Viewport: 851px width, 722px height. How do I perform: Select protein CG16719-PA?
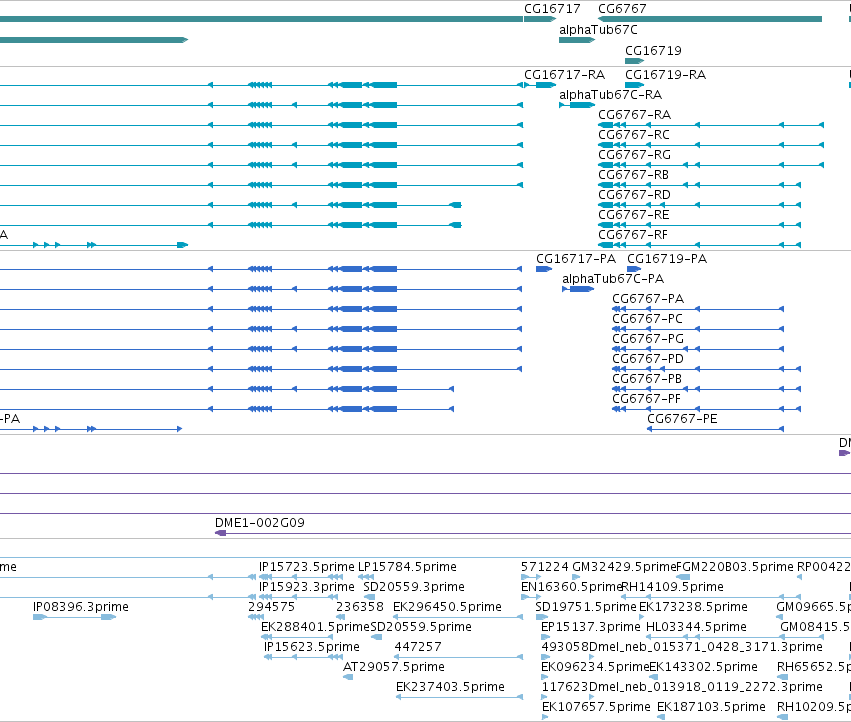pos(666,259)
